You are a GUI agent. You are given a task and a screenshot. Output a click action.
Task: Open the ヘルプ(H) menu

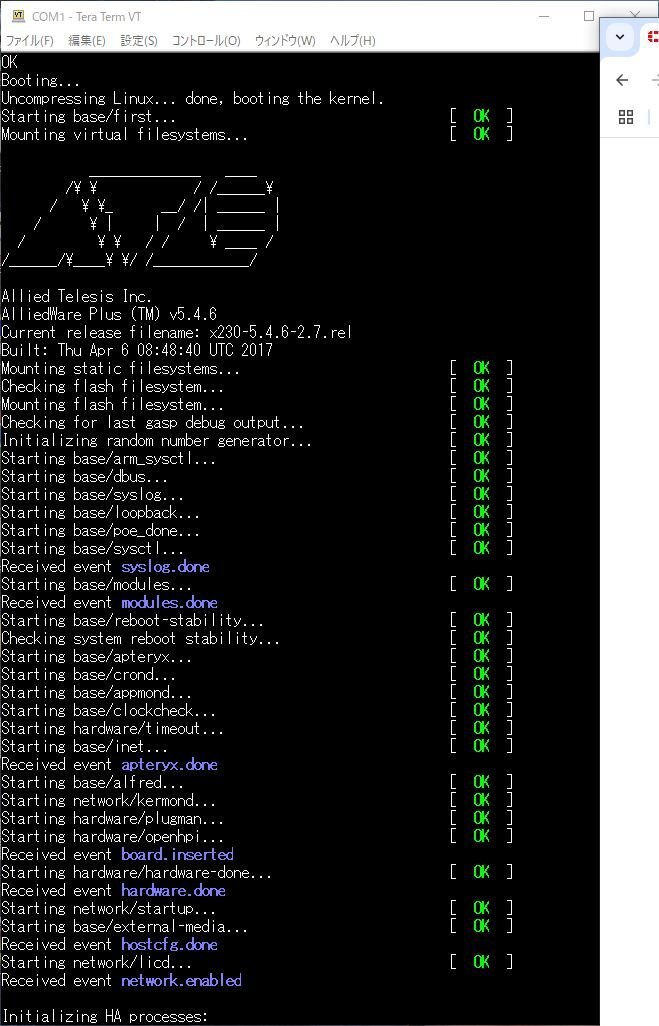pyautogui.click(x=353, y=41)
